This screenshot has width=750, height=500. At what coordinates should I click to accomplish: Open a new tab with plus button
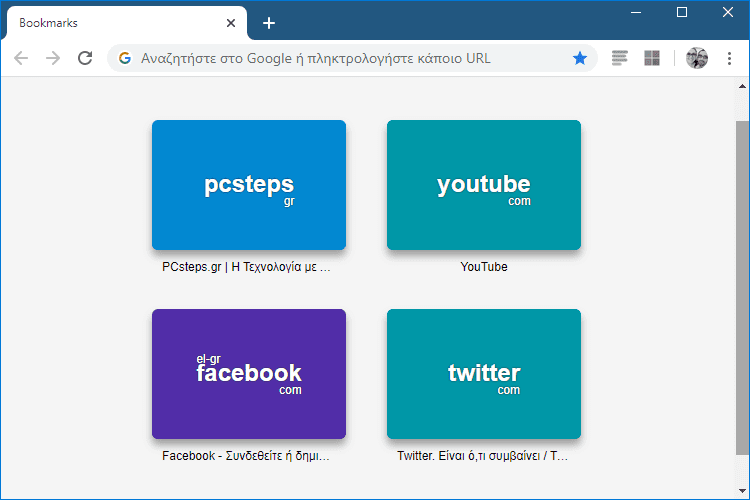coord(269,23)
